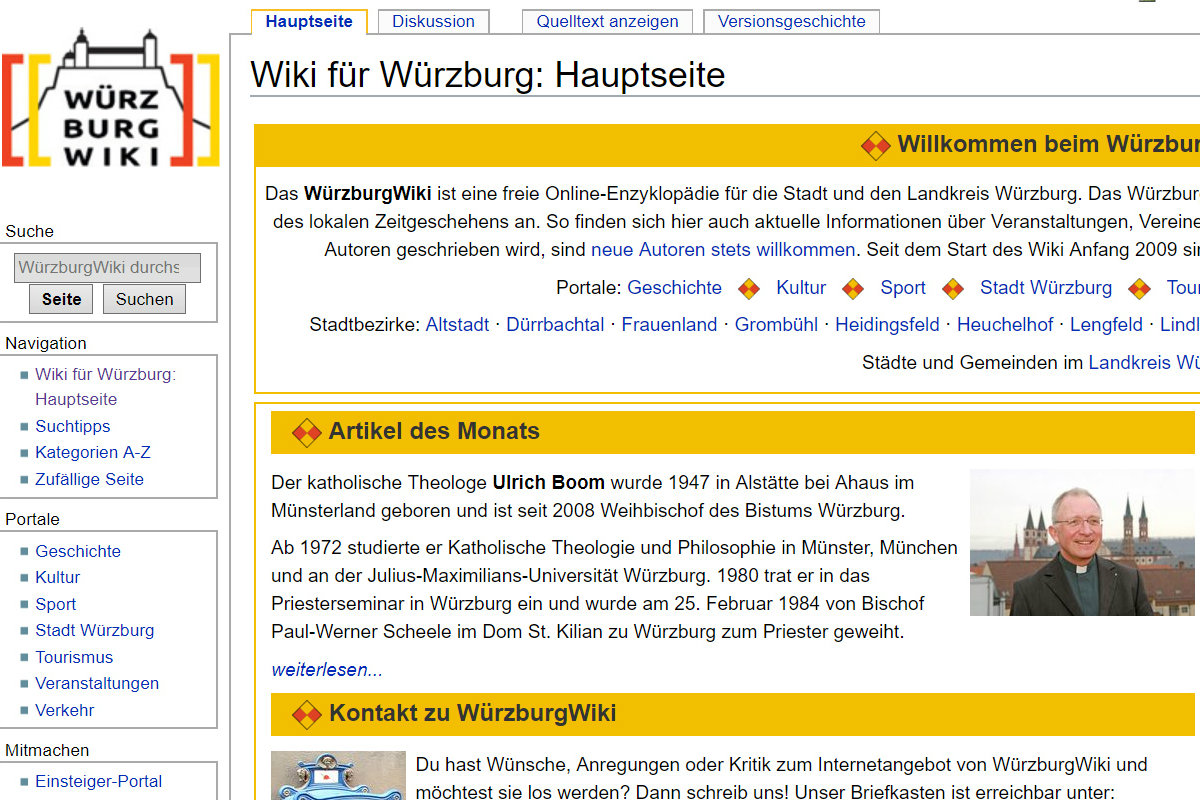Follow the 'neue Autoren stets willkommen' link
Viewport: 1200px width, 800px height.
pyautogui.click(x=723, y=249)
